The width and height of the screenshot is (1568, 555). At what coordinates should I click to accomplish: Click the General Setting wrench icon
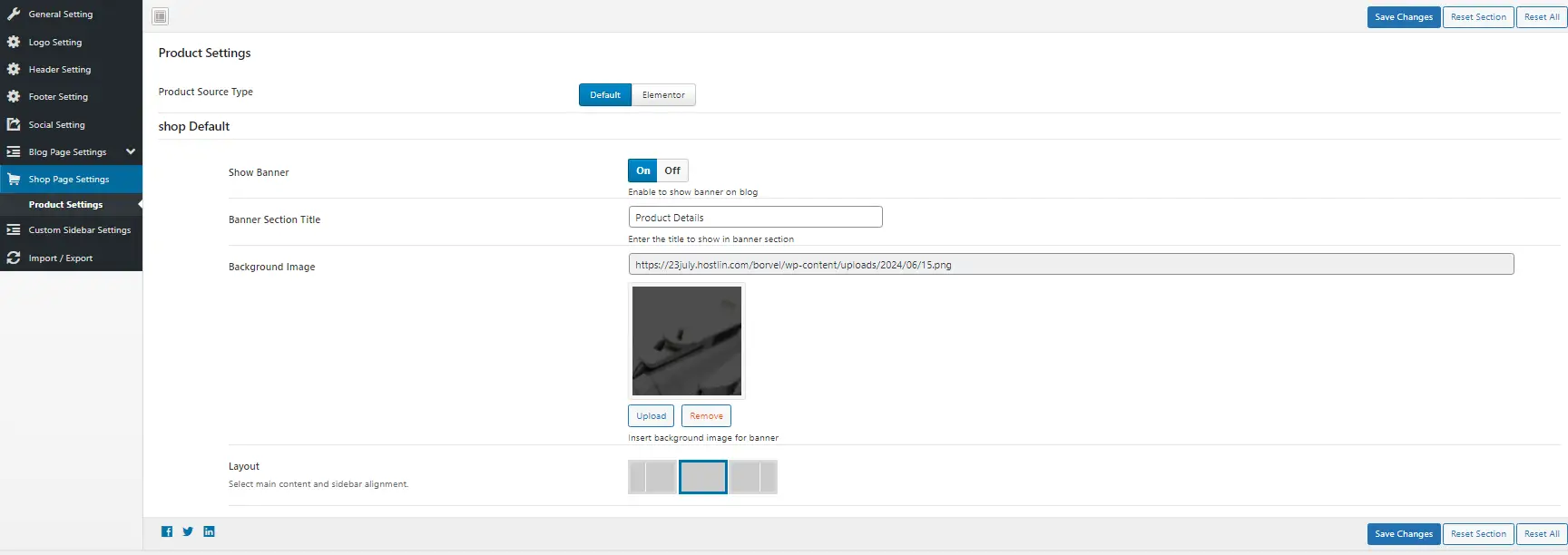click(x=14, y=15)
